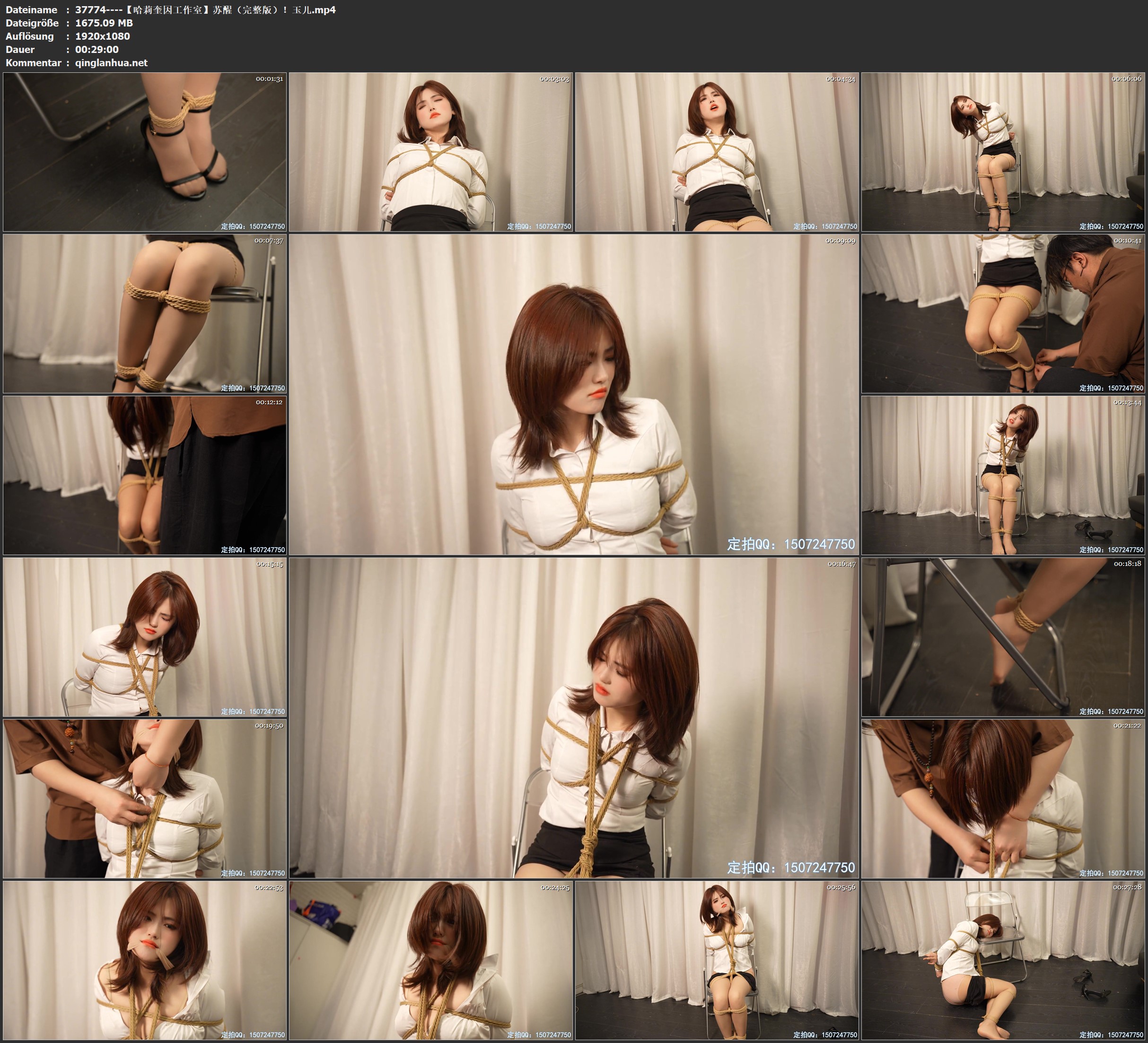Viewport: 1148px width, 1043px height.
Task: Open the thumbnail stamped 00:18:18
Action: 1003,637
